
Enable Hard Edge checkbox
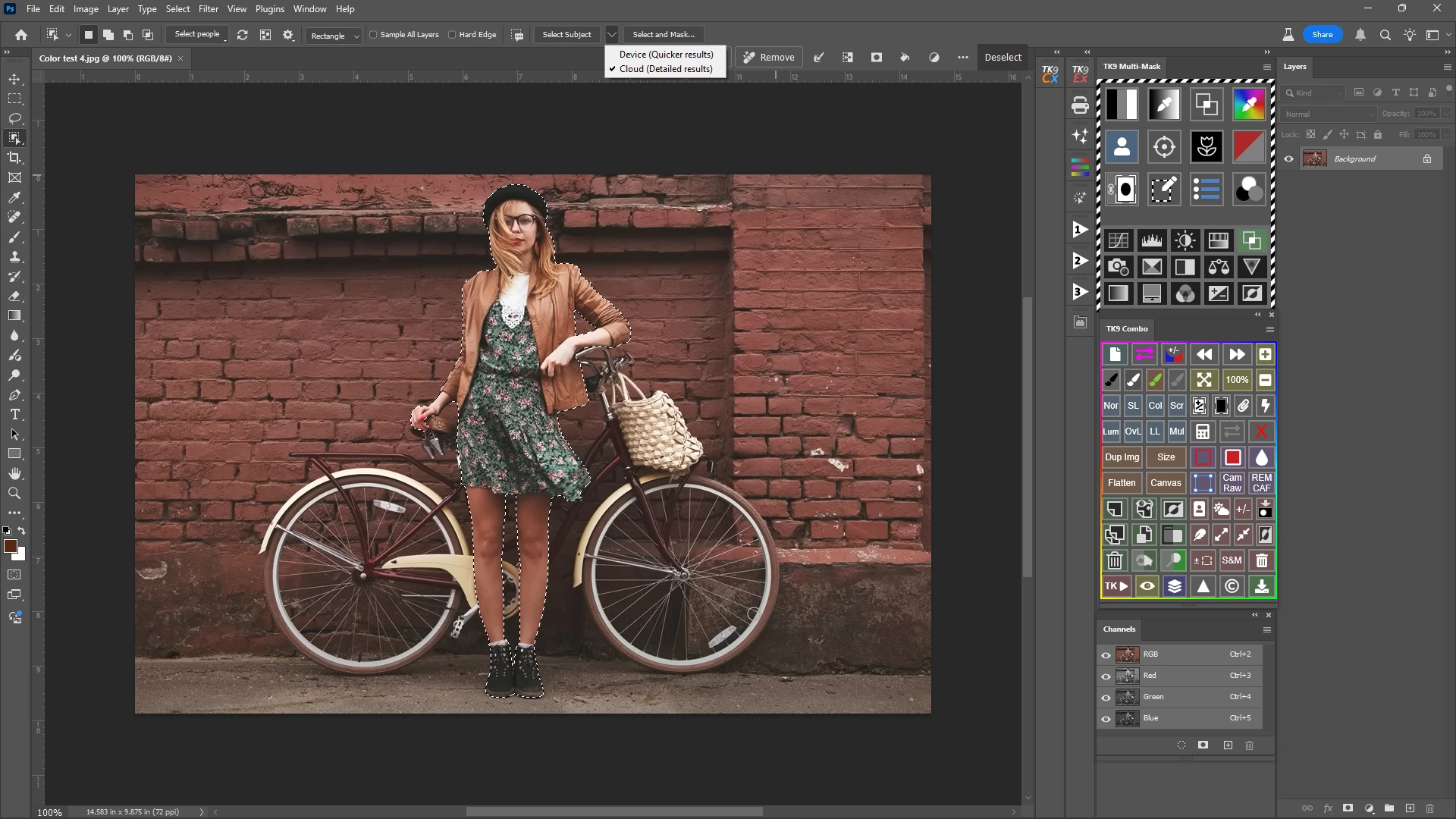(x=452, y=35)
